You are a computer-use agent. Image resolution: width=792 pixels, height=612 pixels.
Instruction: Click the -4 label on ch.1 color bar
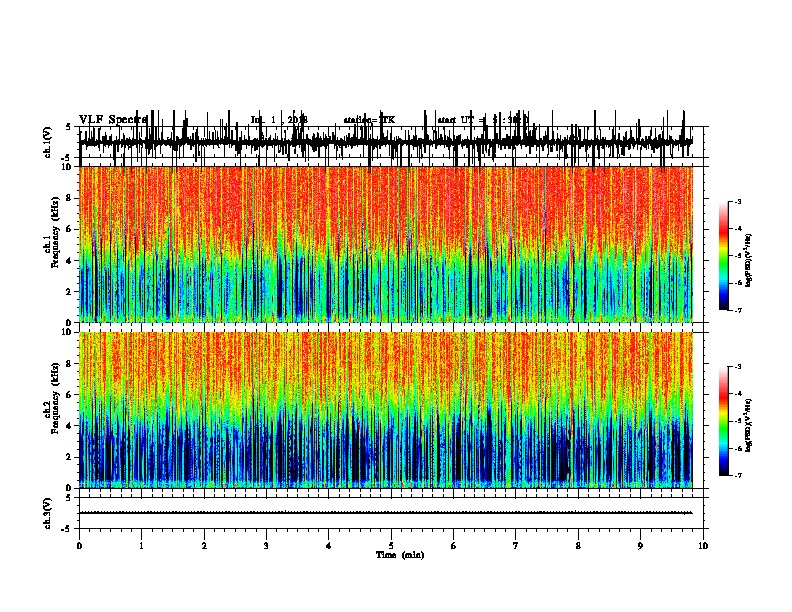[x=738, y=229]
